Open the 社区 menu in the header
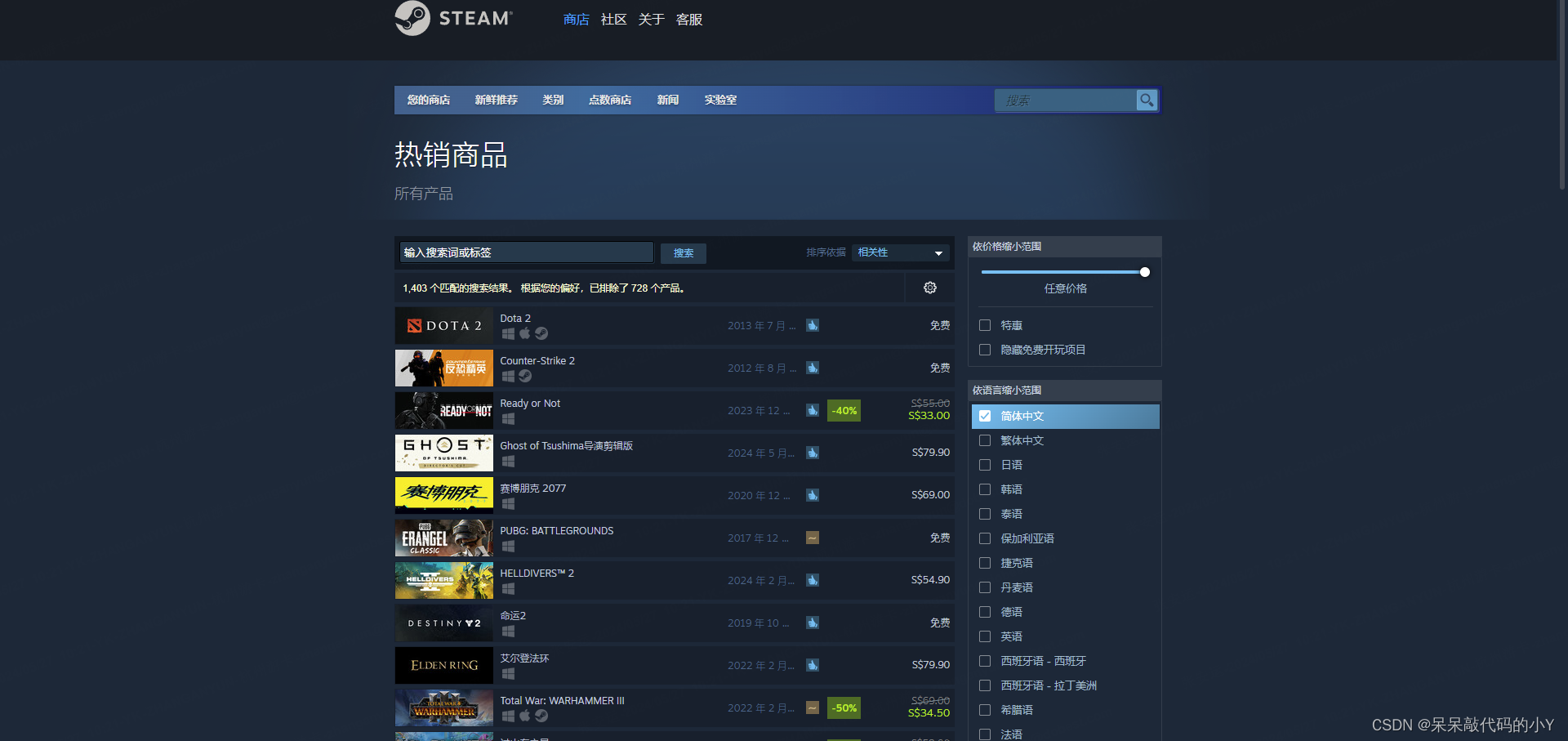This screenshot has height=741, width=1568. (613, 20)
